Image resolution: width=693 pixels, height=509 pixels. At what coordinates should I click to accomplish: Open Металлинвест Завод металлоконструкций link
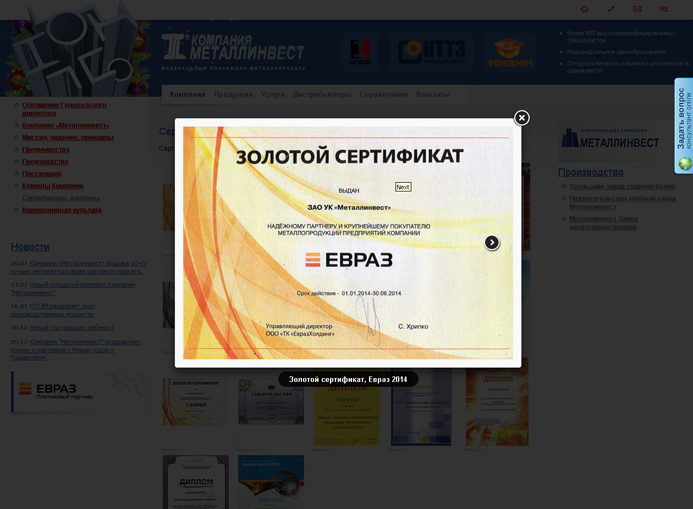pyautogui.click(x=603, y=223)
